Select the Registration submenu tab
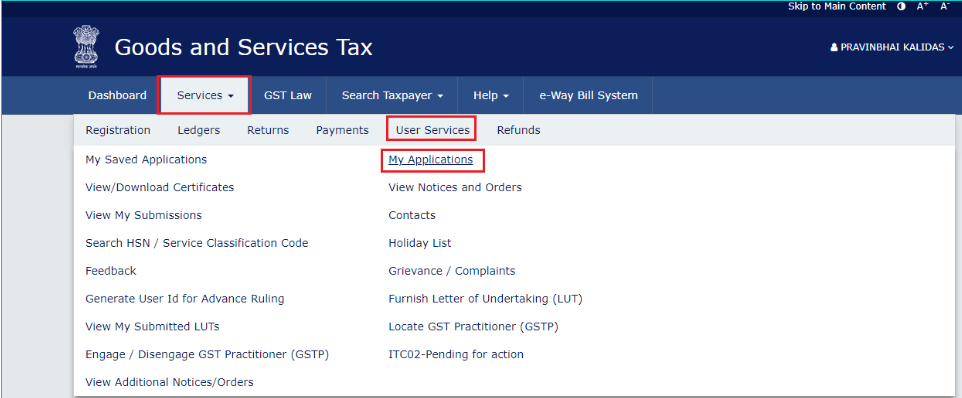 pyautogui.click(x=118, y=130)
